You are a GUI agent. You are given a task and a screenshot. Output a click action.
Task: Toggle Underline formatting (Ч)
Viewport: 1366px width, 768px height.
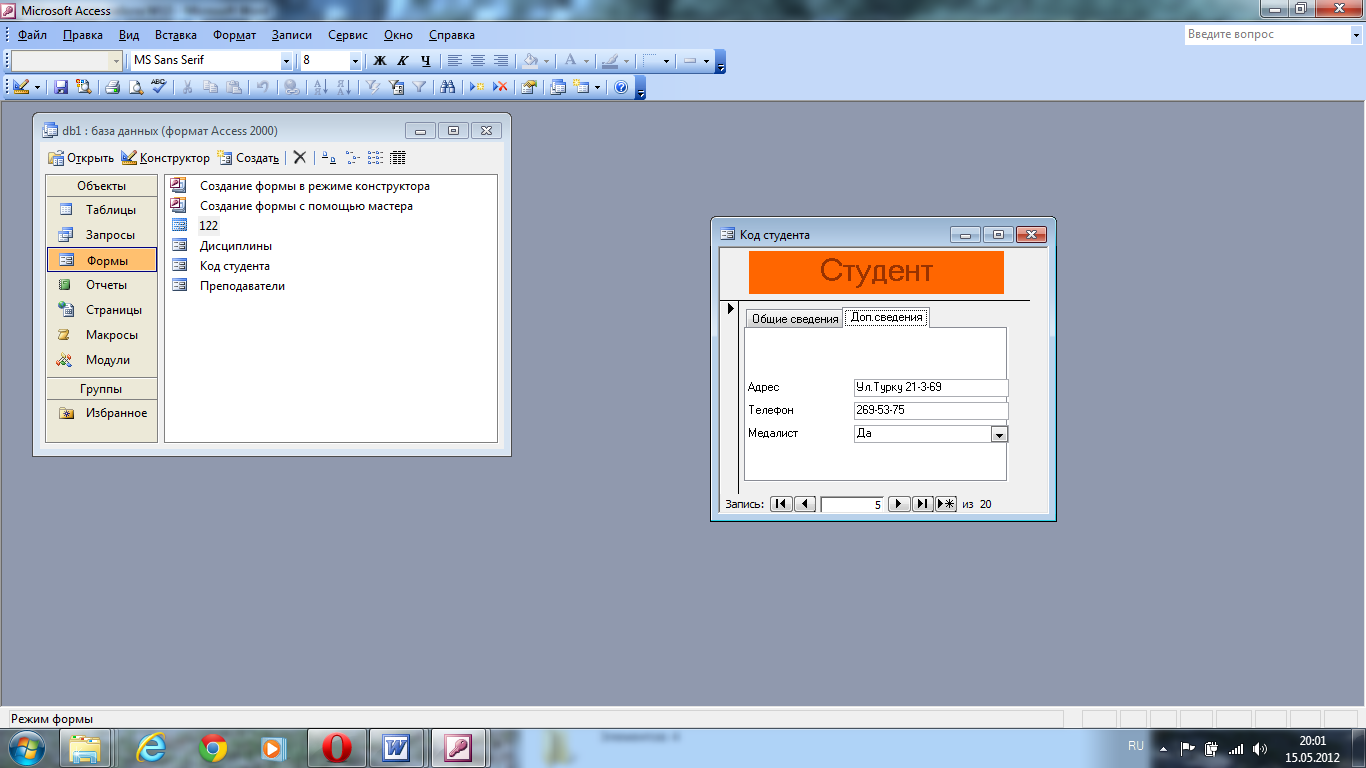[x=426, y=61]
